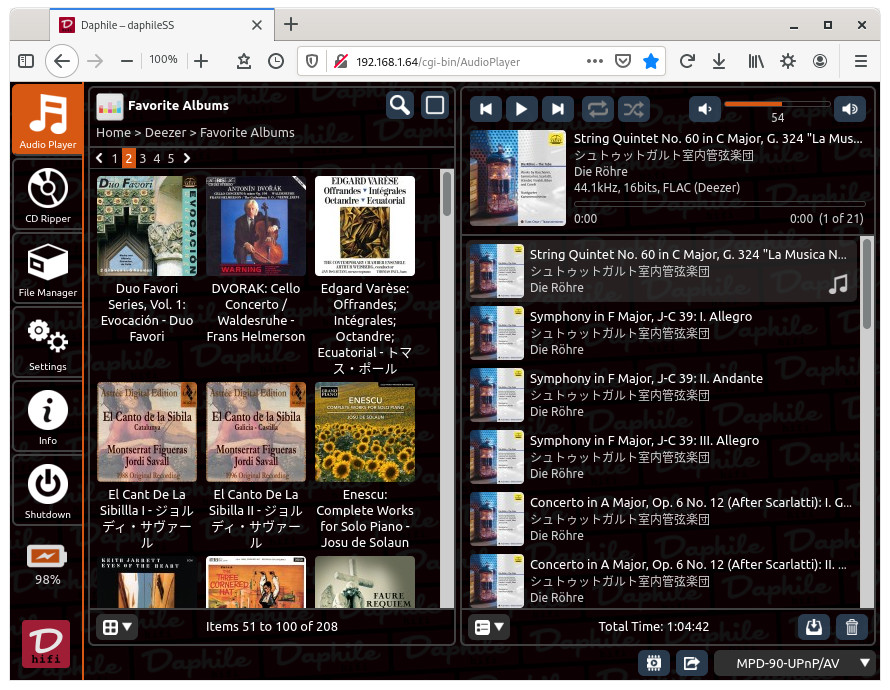Clear playlist with the trash icon
This screenshot has width=890, height=690.
851,627
